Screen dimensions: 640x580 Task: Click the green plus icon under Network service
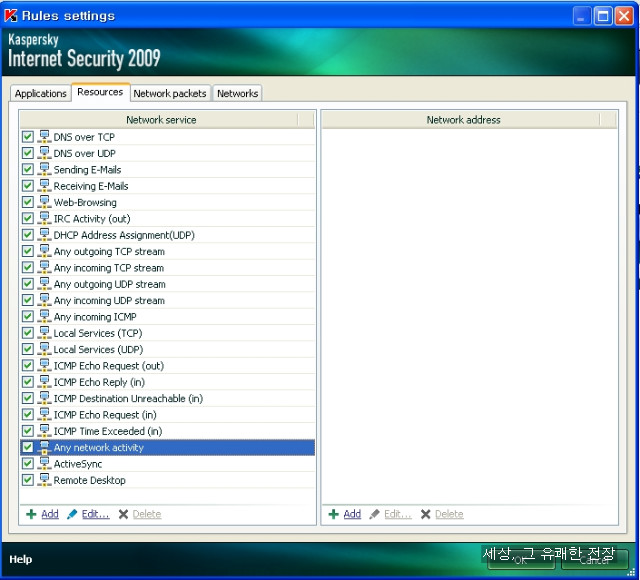[x=31, y=514]
